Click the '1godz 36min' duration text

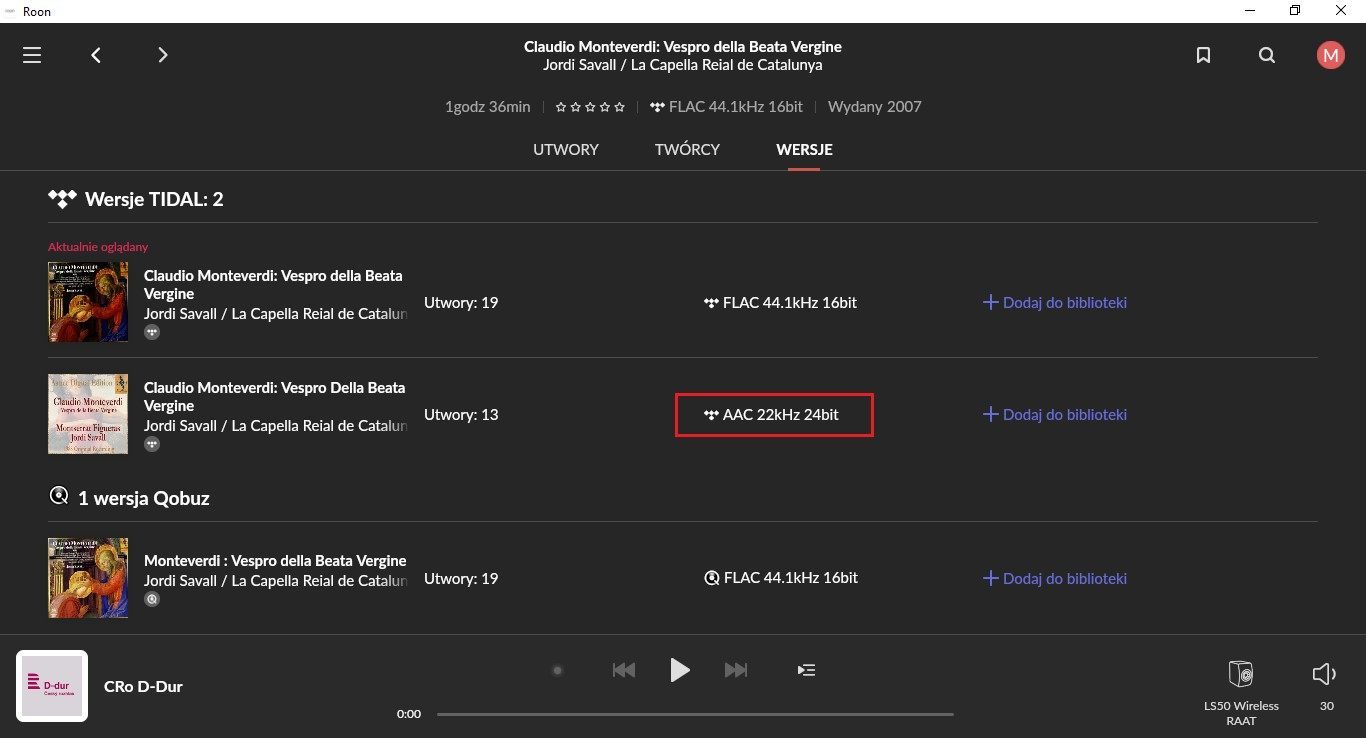[488, 107]
